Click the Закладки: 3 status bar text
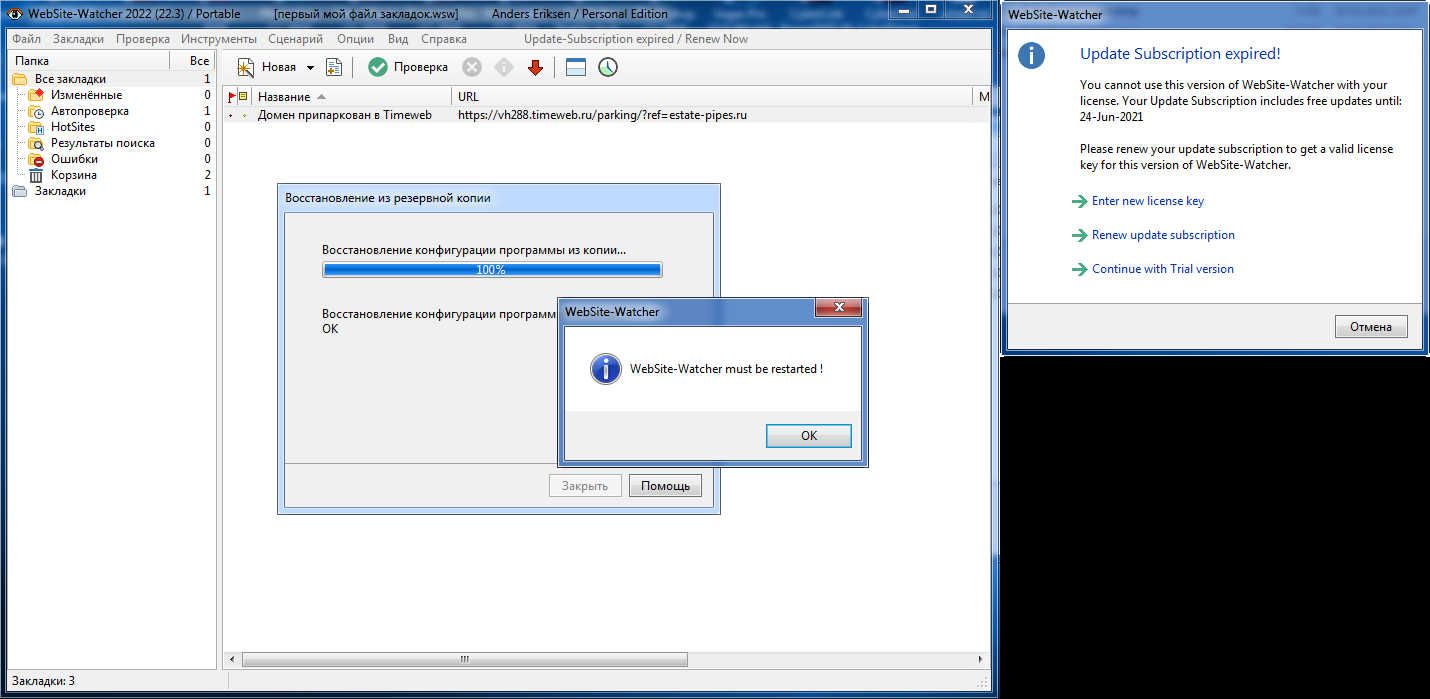The height and width of the screenshot is (699, 1430). 43,681
